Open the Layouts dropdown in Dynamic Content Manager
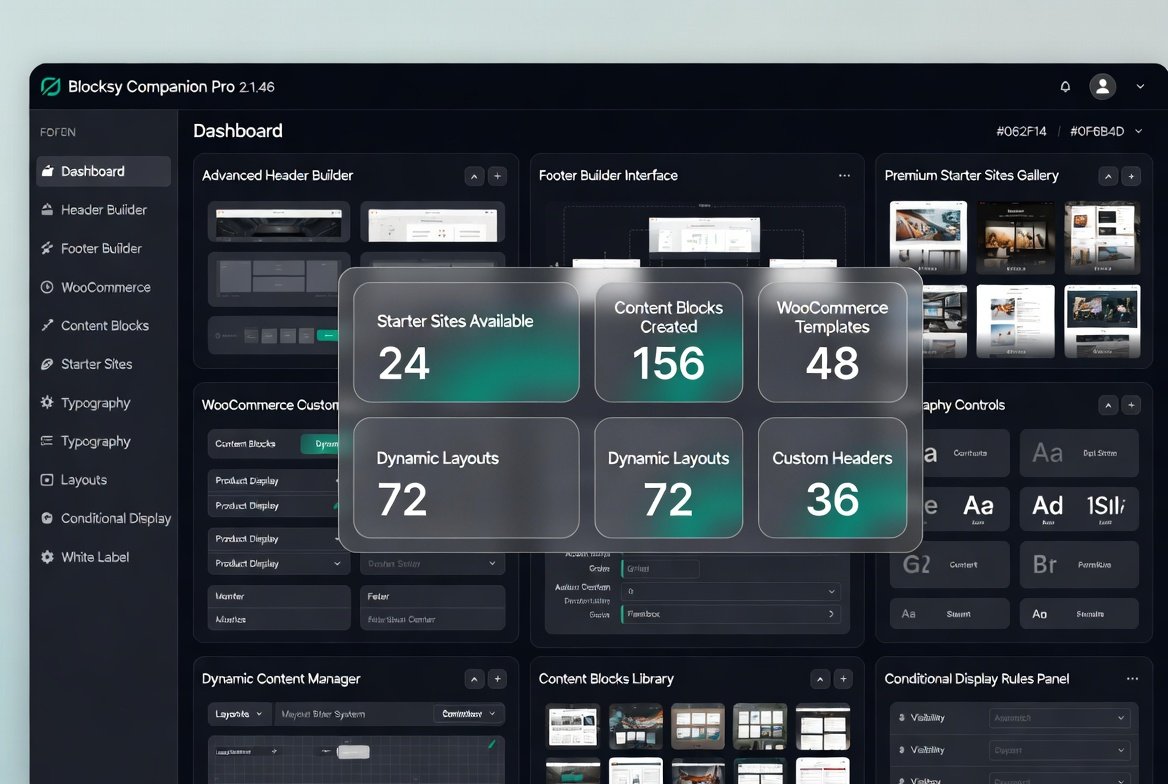Screen dimensions: 1168x784 238,714
